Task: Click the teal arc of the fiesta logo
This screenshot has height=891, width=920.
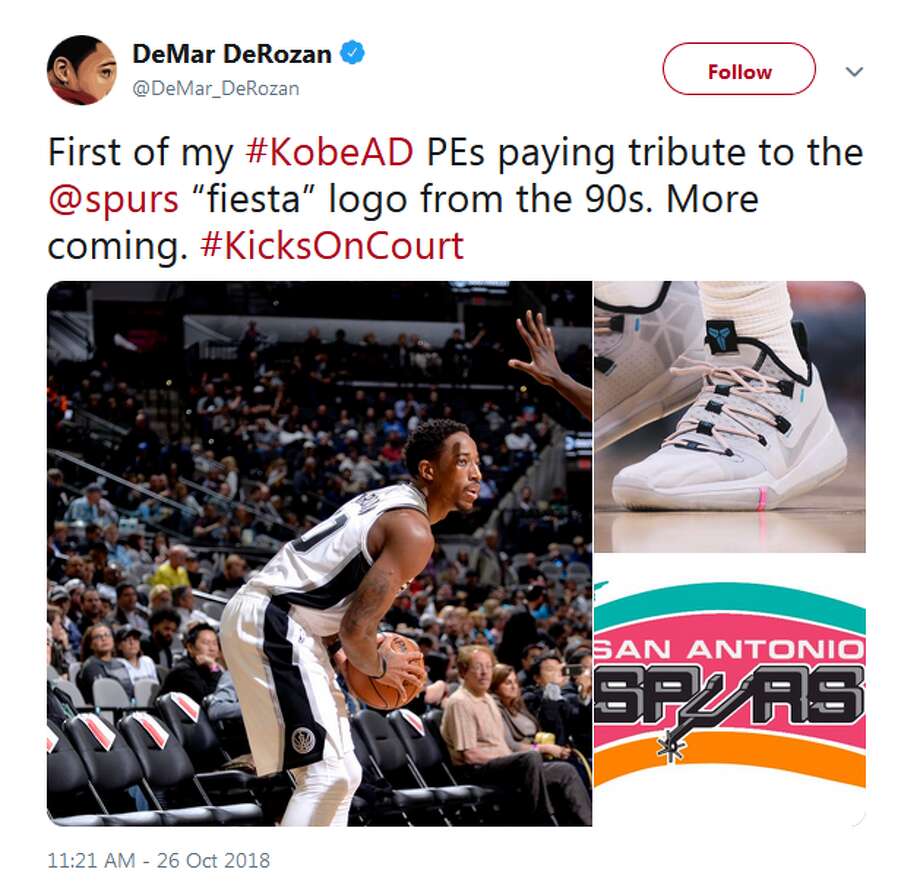Action: [729, 602]
